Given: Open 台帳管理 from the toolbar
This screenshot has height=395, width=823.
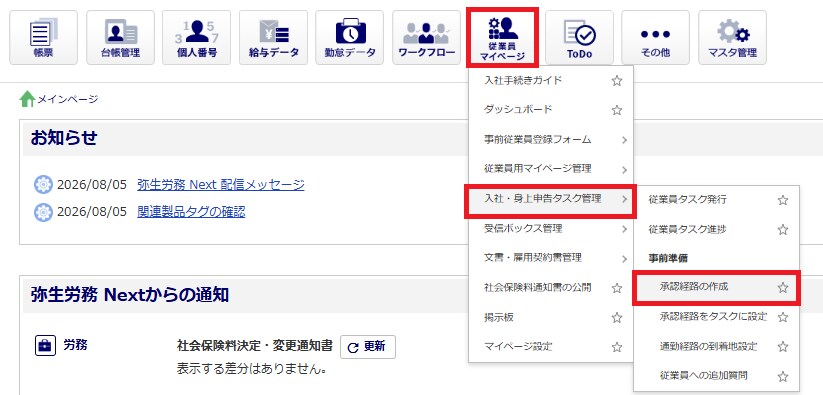Looking at the screenshot, I should (120, 37).
